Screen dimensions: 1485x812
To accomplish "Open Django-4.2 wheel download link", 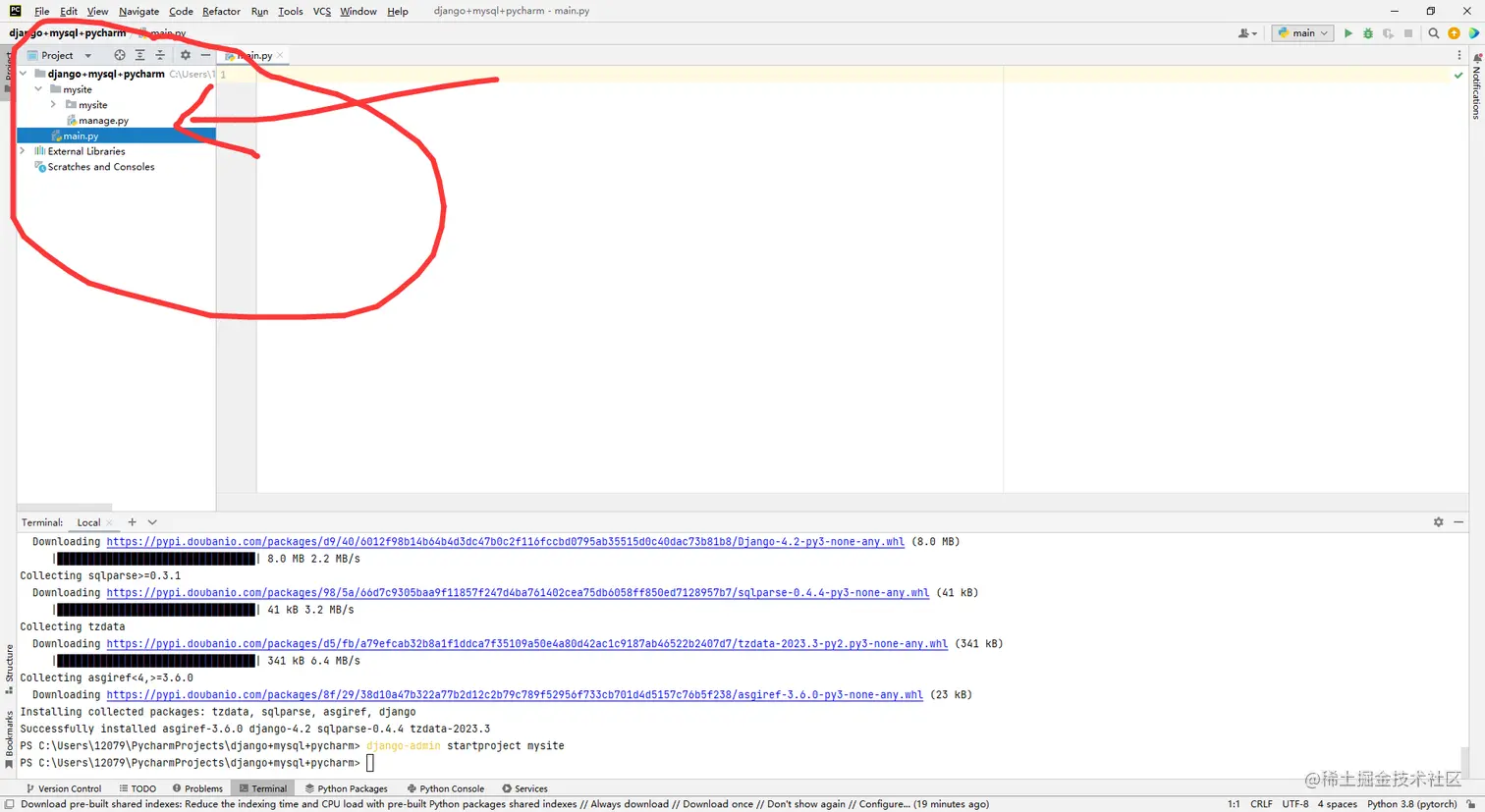I will [505, 542].
